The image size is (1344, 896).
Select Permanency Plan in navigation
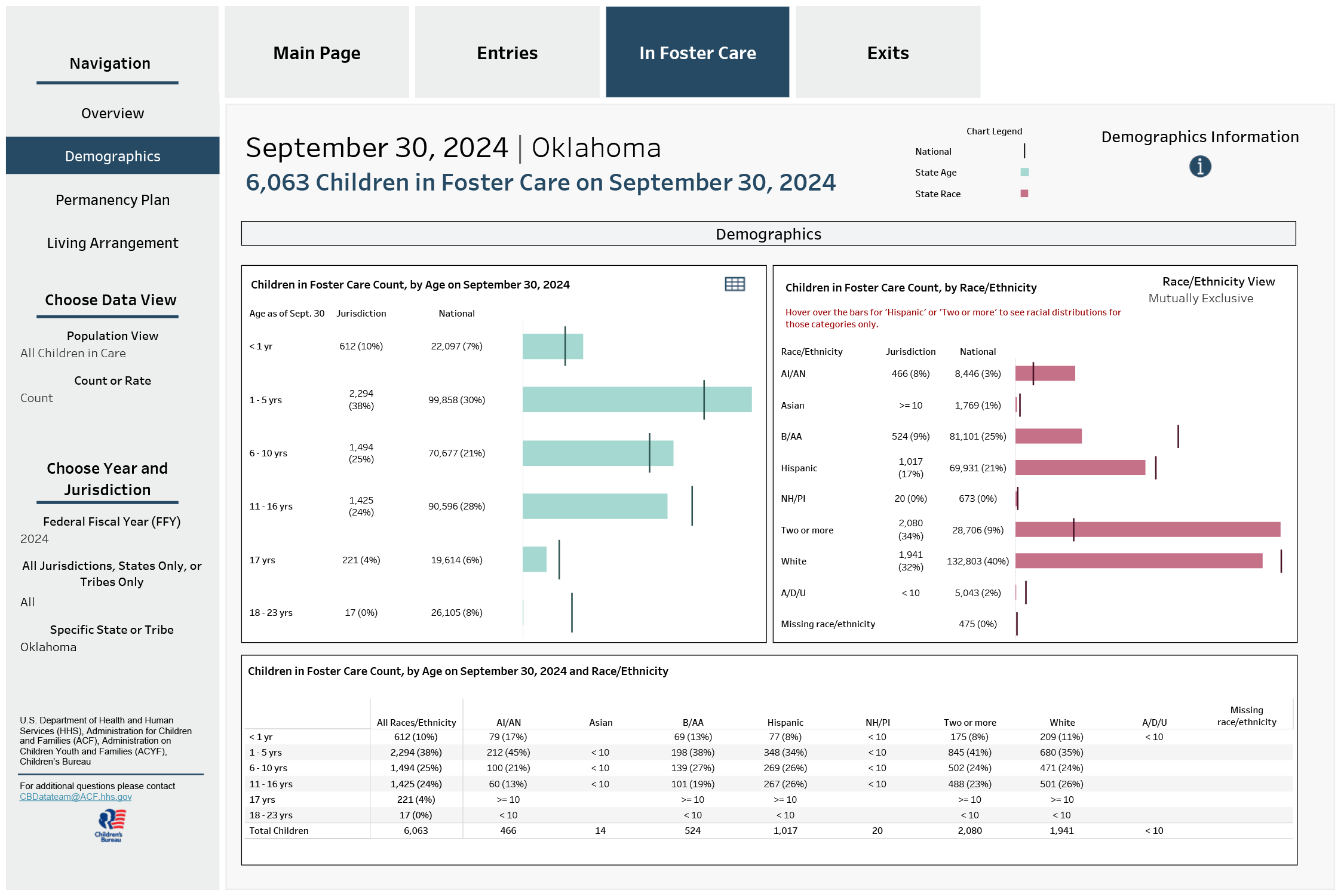pos(112,200)
